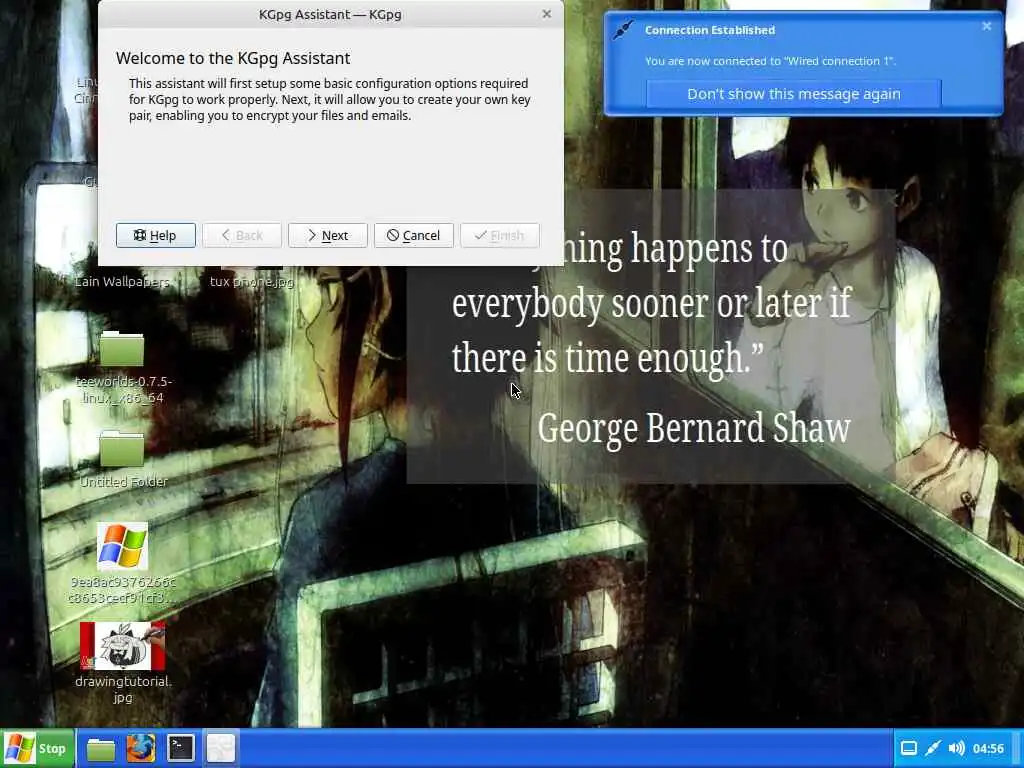The height and width of the screenshot is (768, 1024).
Task: Select the drawingtutorial.jpg thumbnail
Action: point(123,646)
